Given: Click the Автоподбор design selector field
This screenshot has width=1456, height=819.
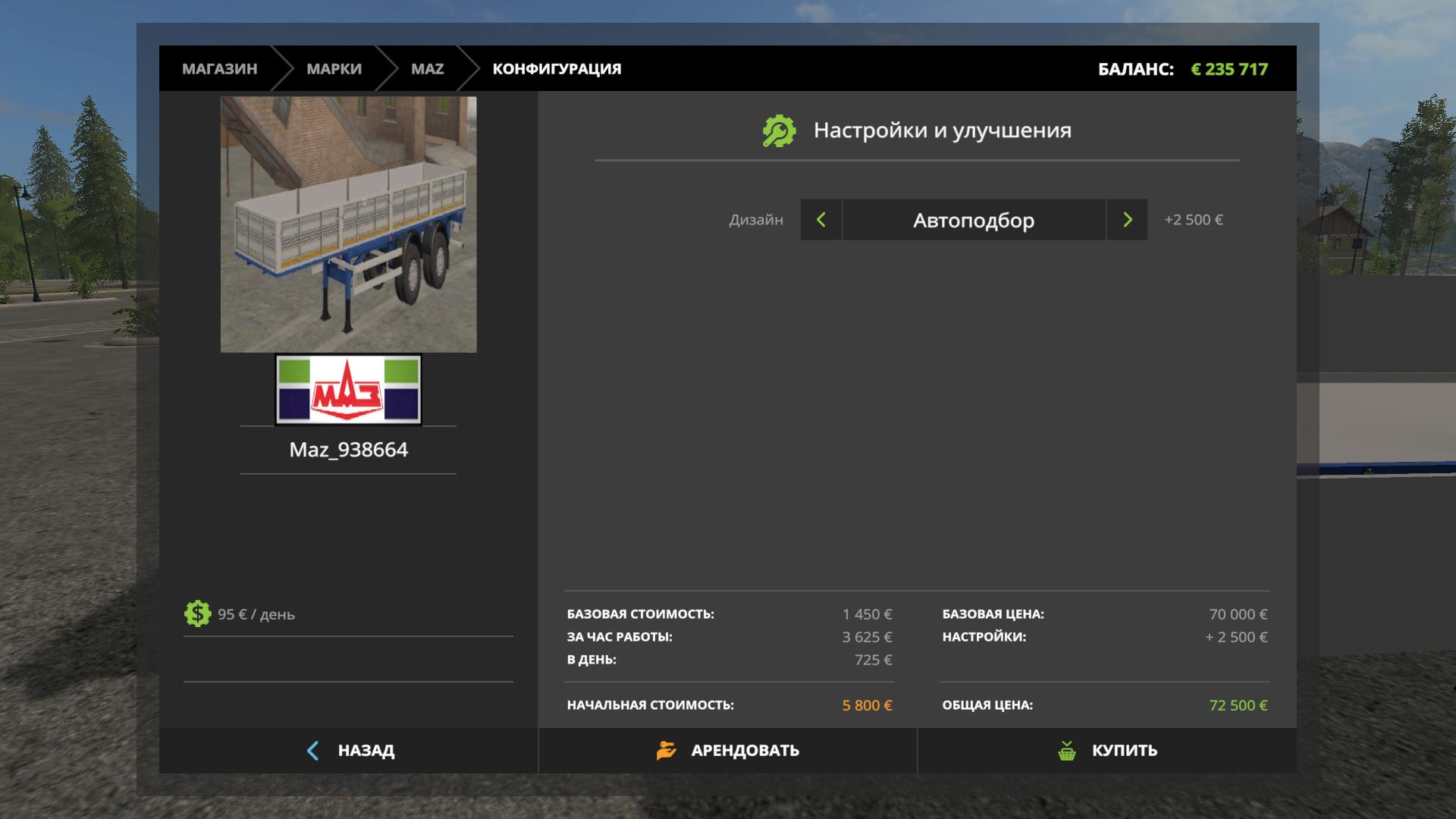Looking at the screenshot, I should coord(974,220).
